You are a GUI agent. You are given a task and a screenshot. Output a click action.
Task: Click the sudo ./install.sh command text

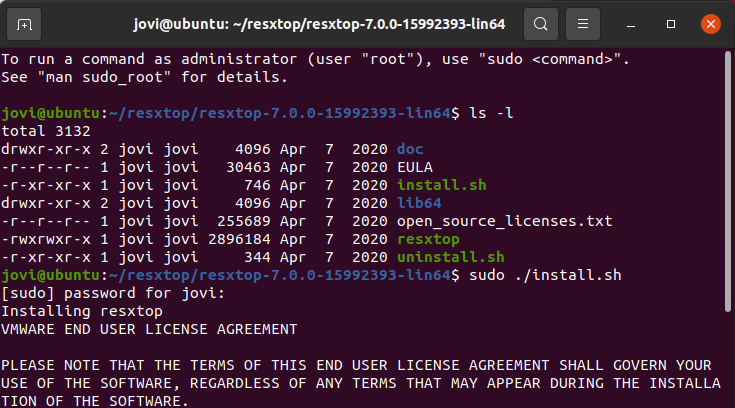[x=545, y=275]
